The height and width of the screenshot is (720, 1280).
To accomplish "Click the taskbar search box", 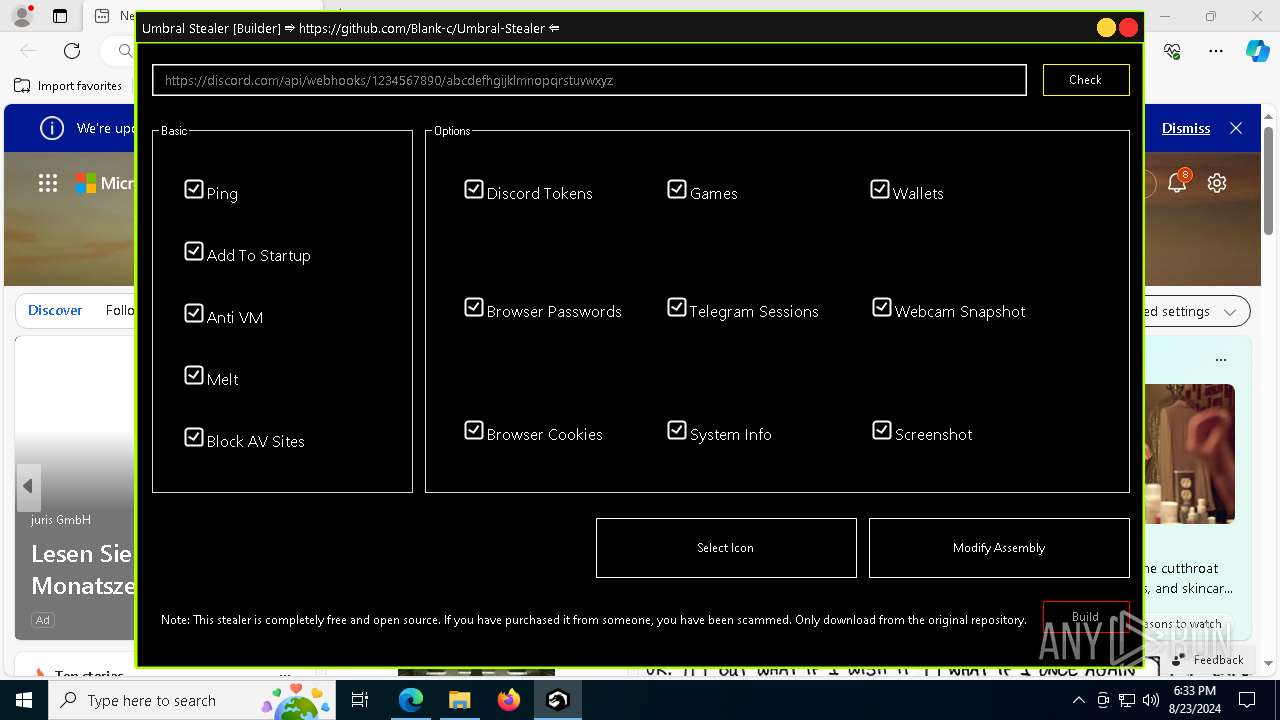I will [x=190, y=700].
